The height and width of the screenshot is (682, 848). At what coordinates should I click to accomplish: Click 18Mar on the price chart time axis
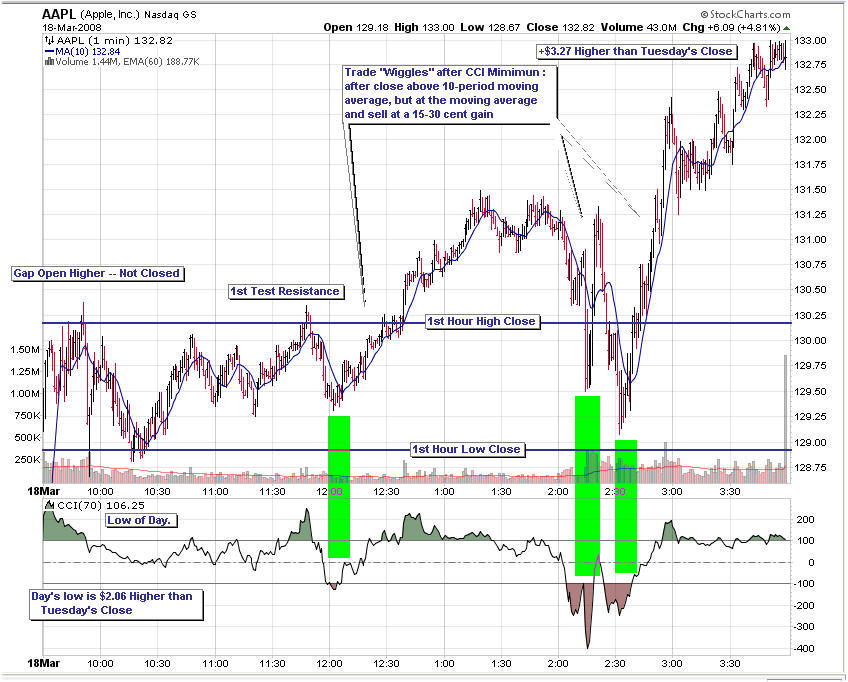coord(44,492)
